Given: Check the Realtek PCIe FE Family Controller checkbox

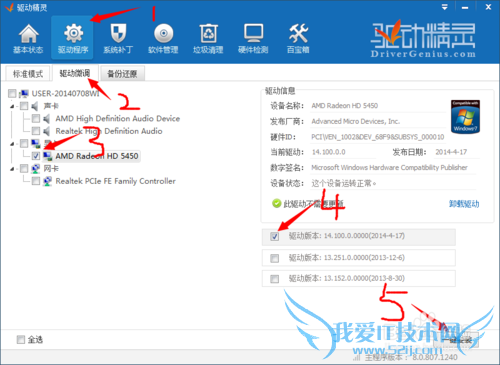Looking at the screenshot, I should (x=36, y=181).
